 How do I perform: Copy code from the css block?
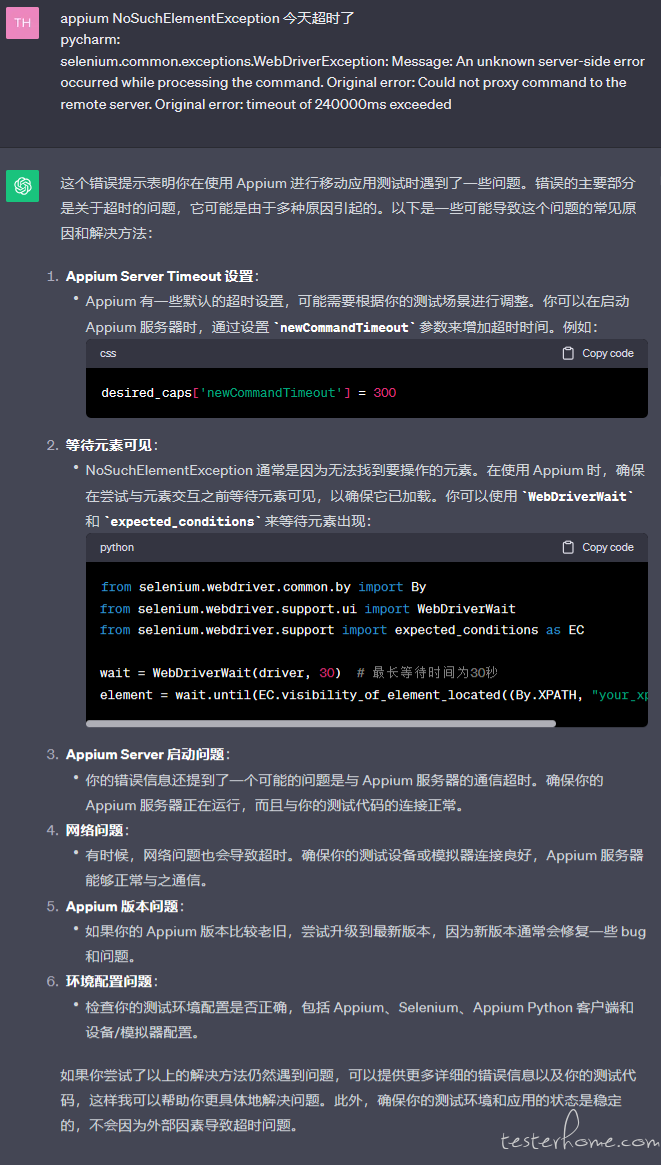[x=598, y=354]
